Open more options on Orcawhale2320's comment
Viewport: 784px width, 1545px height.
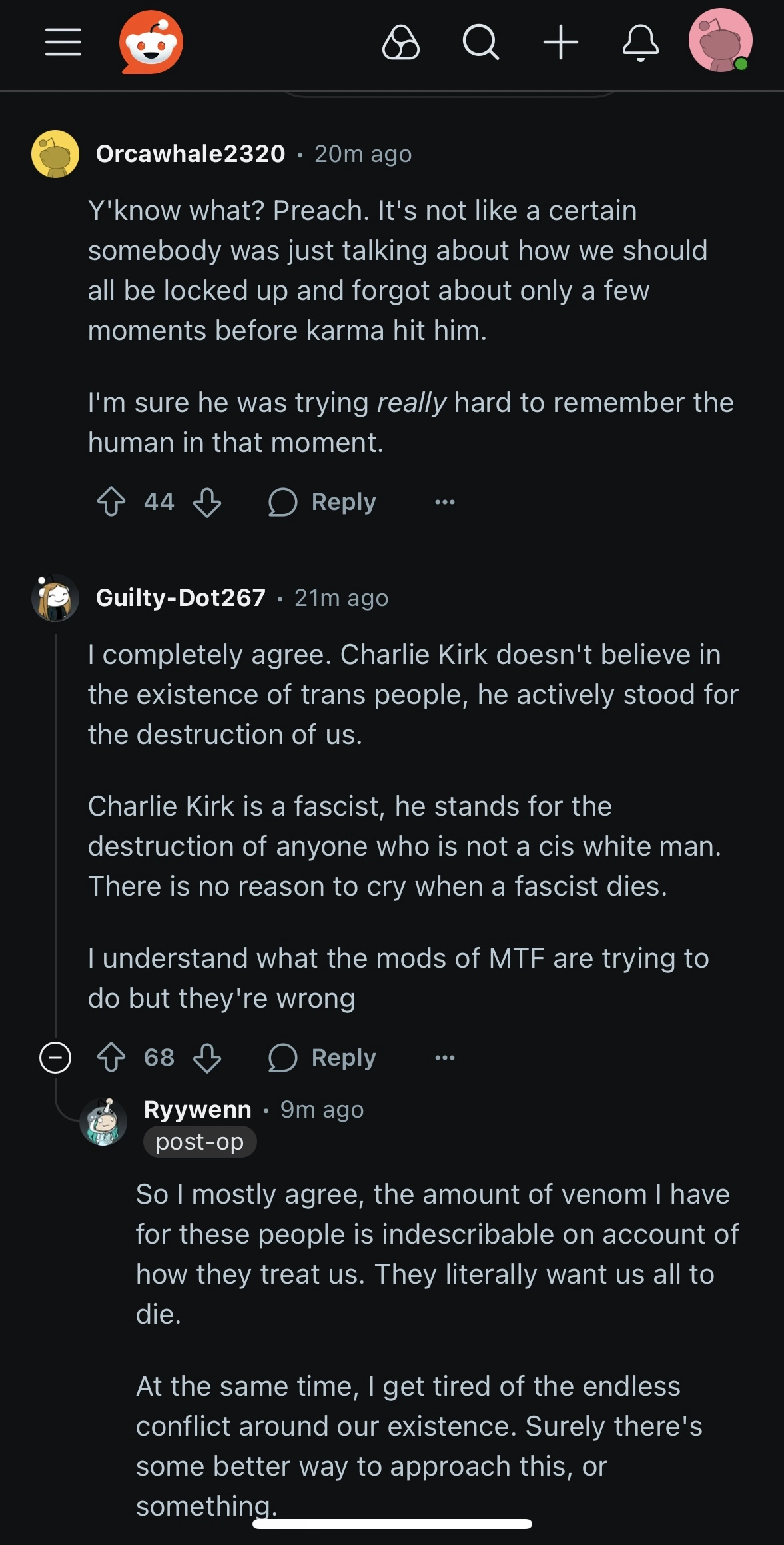445,502
